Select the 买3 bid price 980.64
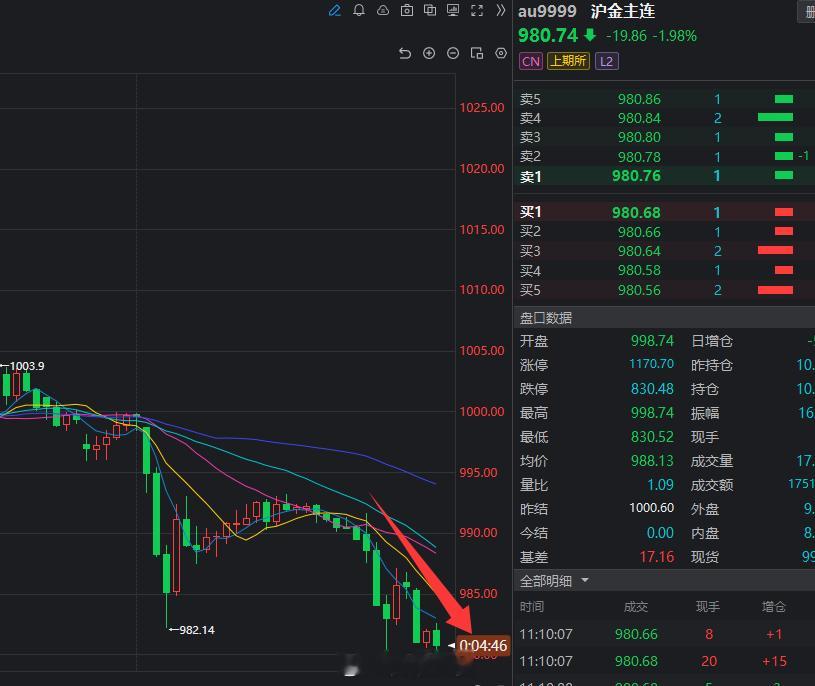Image resolution: width=815 pixels, height=686 pixels. click(x=639, y=251)
